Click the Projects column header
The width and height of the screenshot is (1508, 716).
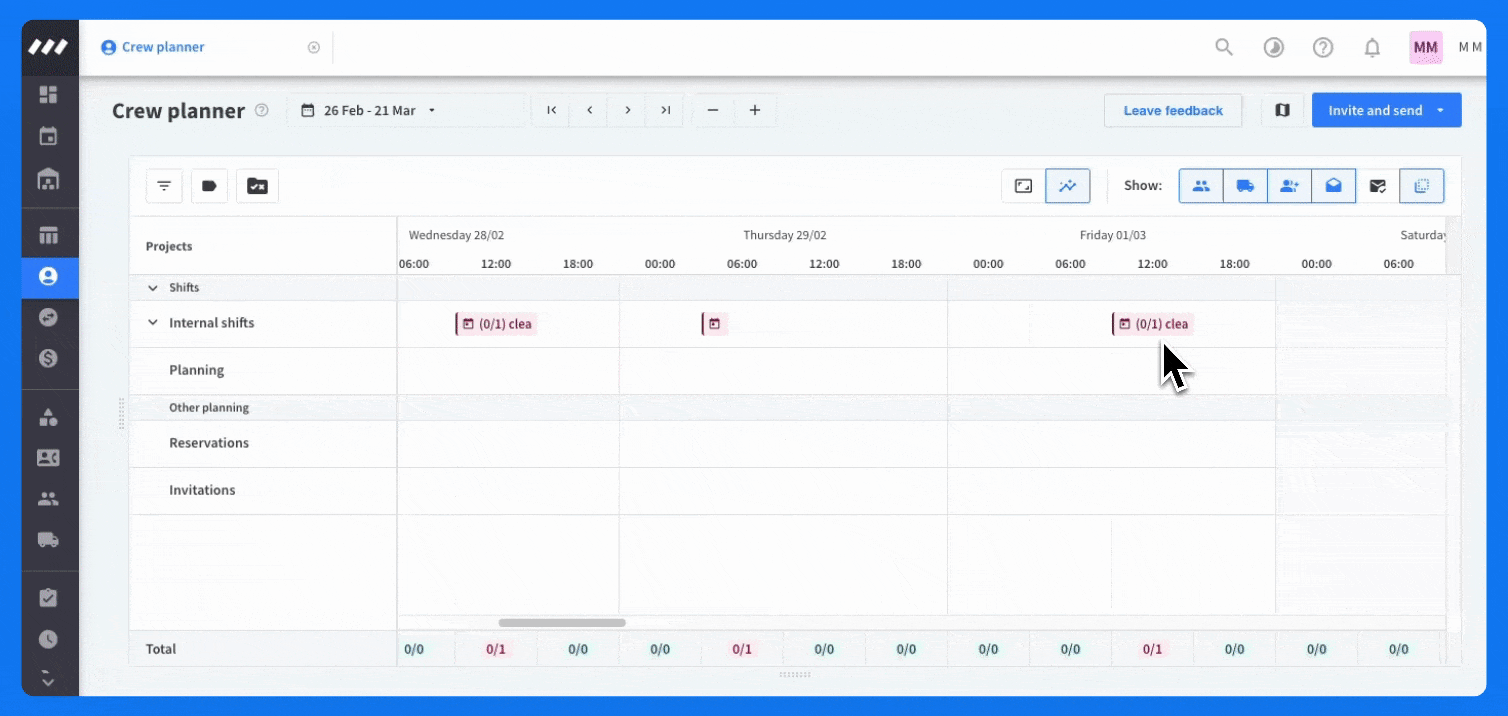coord(169,246)
